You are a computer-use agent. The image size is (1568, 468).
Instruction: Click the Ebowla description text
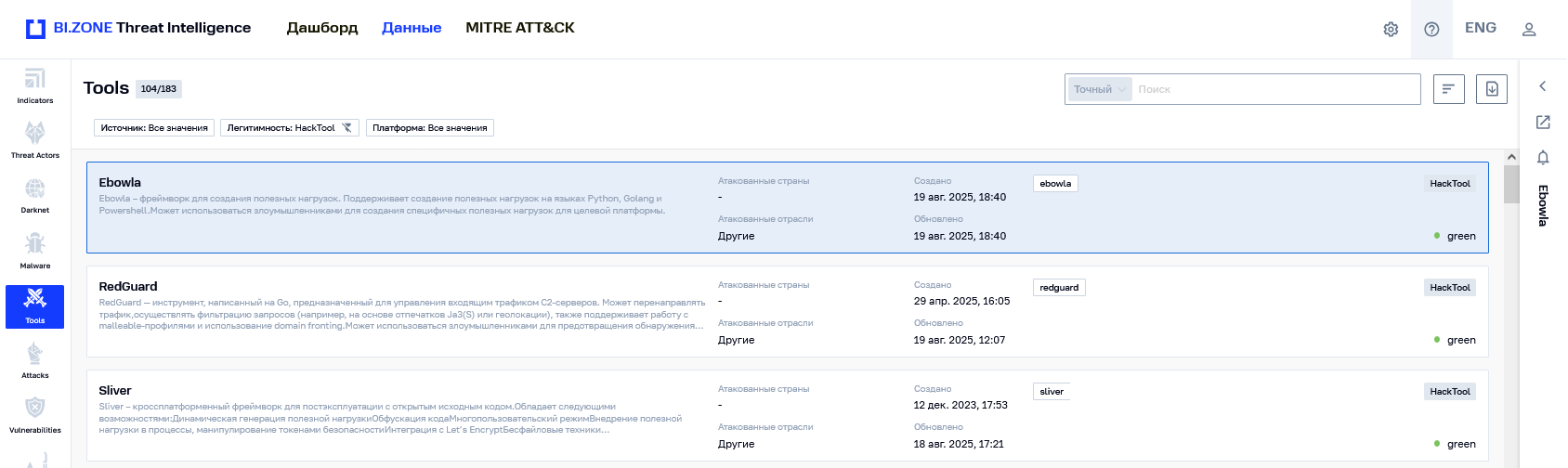[x=382, y=204]
